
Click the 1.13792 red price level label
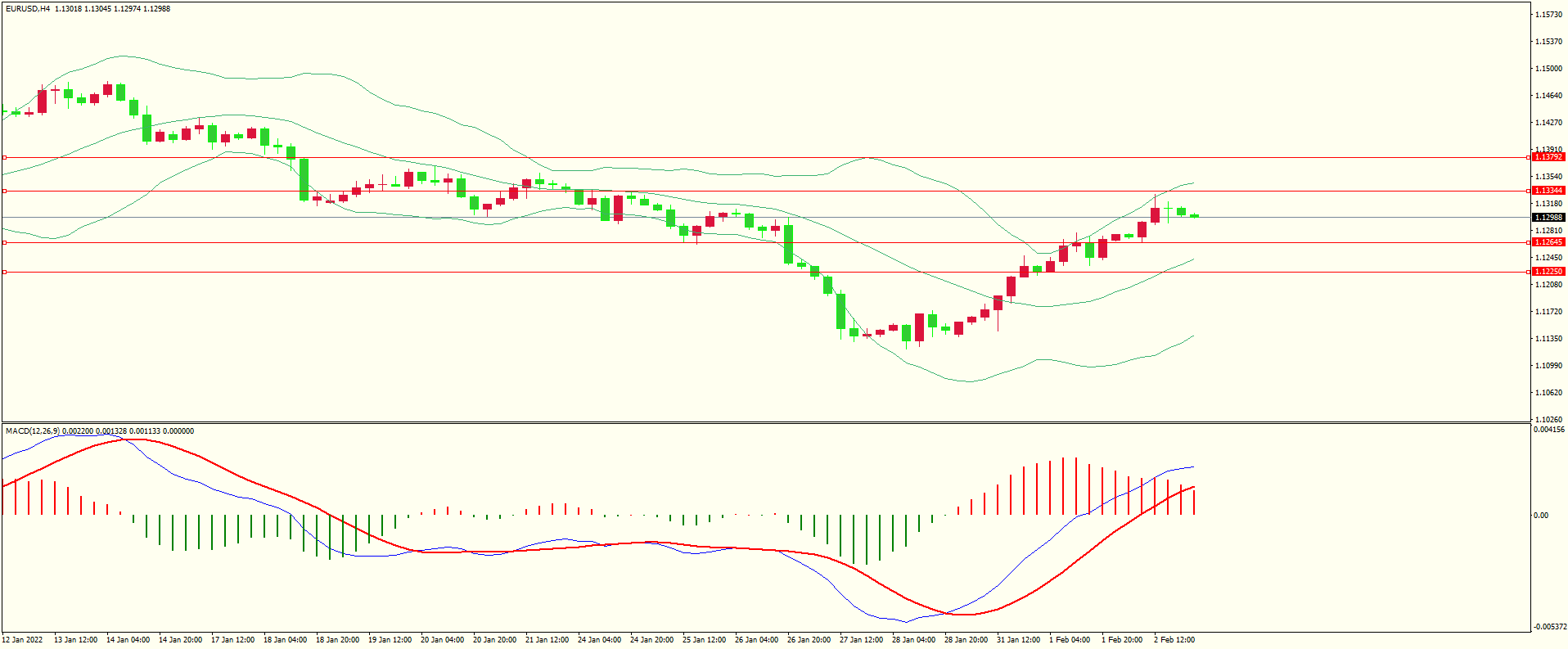tap(1548, 157)
